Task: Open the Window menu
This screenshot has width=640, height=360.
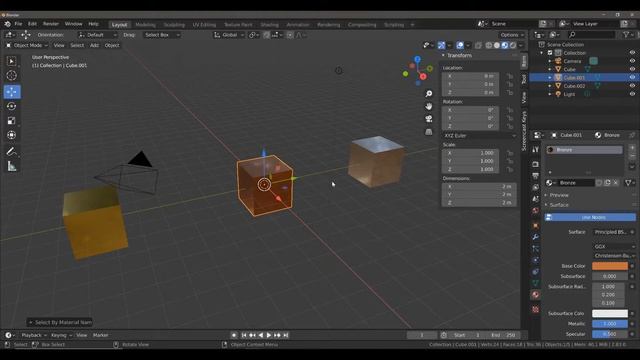Action: pyautogui.click(x=73, y=24)
